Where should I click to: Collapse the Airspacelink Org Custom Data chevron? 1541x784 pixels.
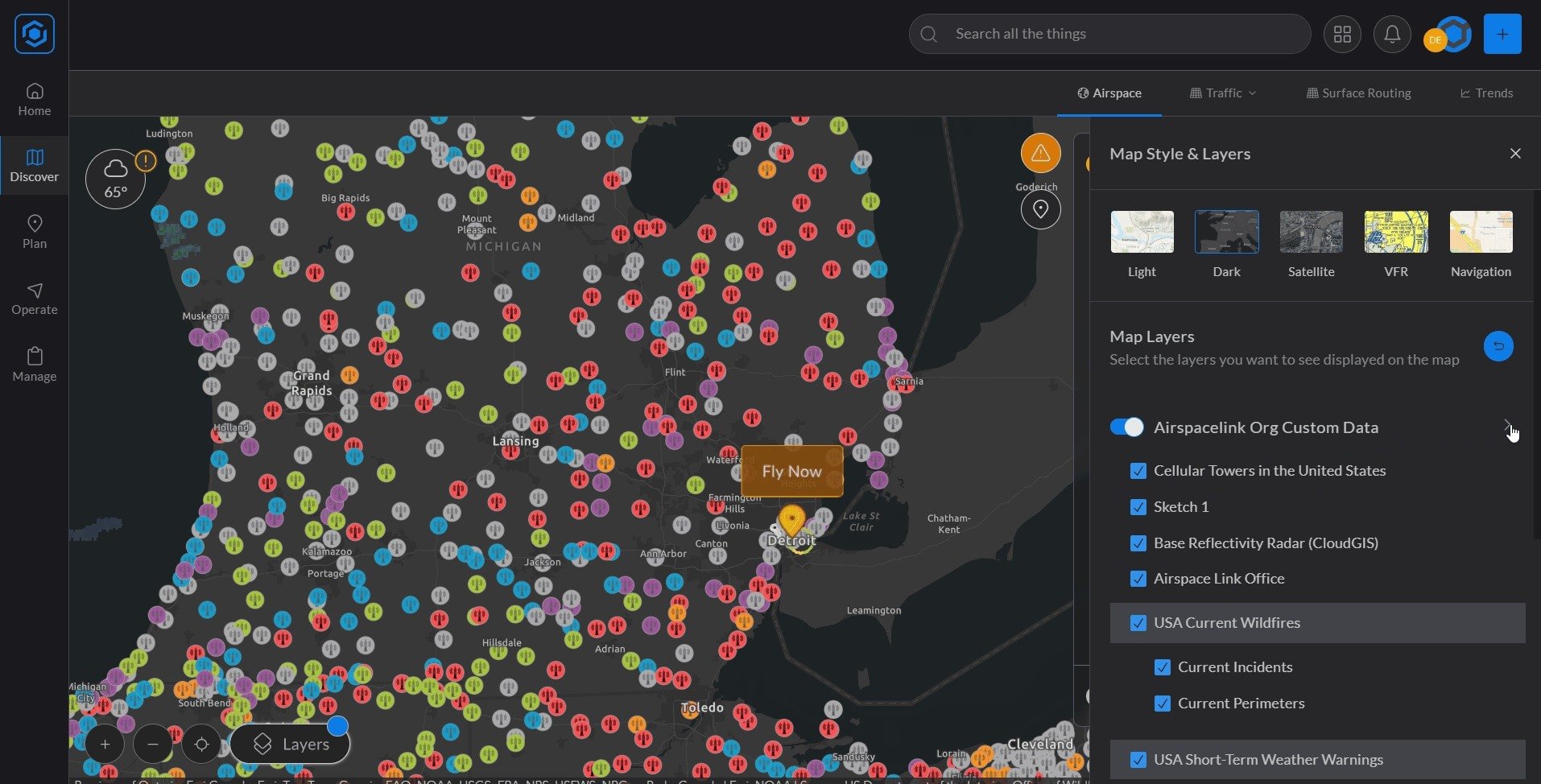[x=1506, y=426]
